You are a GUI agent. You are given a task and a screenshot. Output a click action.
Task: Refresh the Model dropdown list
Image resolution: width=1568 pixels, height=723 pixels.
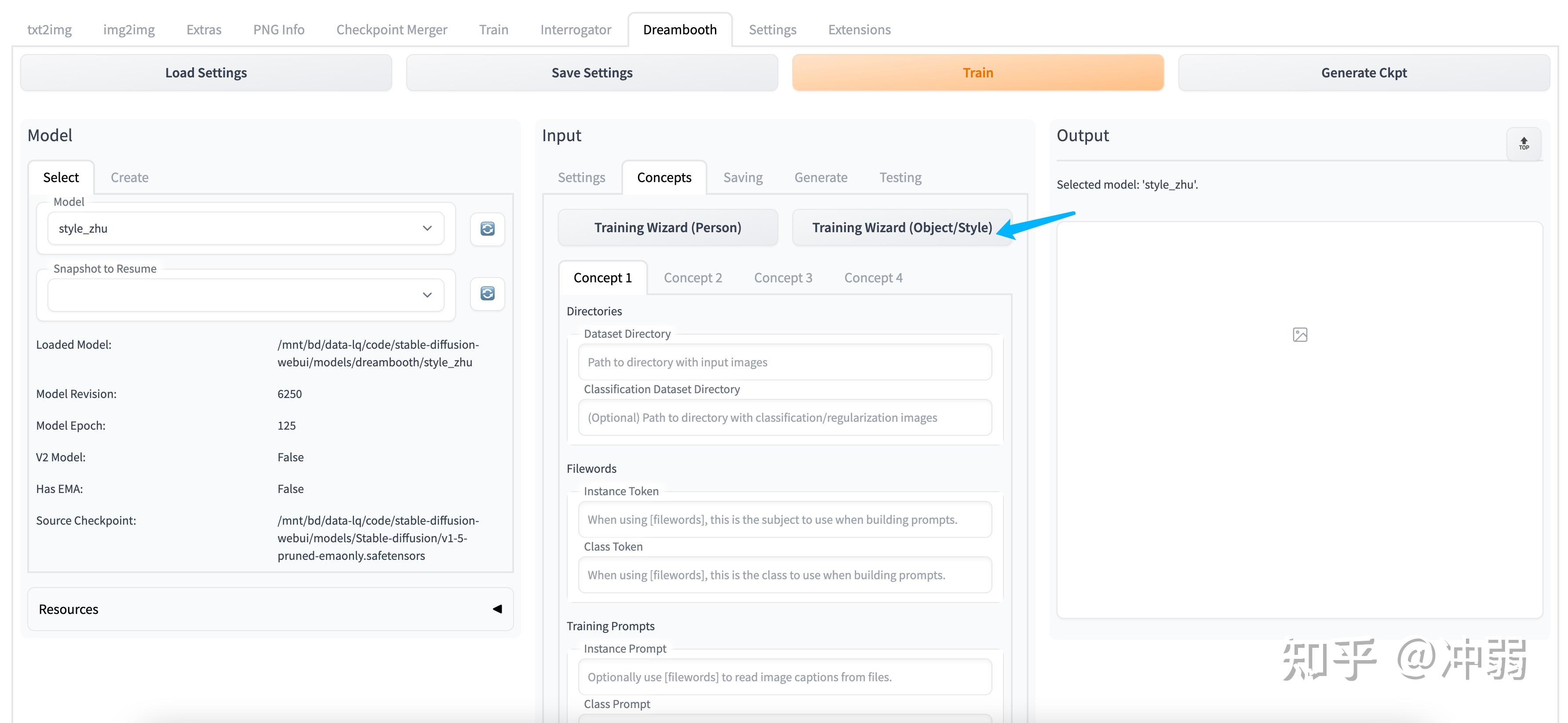[487, 229]
